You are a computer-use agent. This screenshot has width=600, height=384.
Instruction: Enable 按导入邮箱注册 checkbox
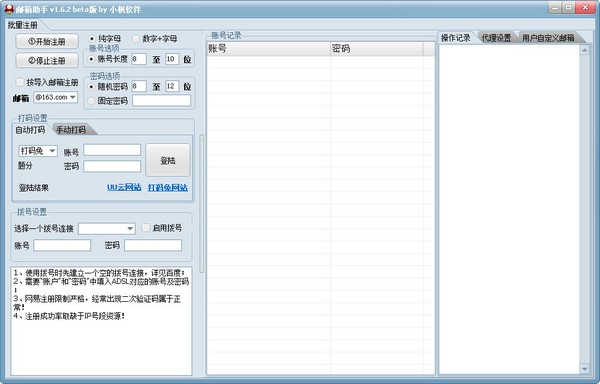click(x=20, y=82)
